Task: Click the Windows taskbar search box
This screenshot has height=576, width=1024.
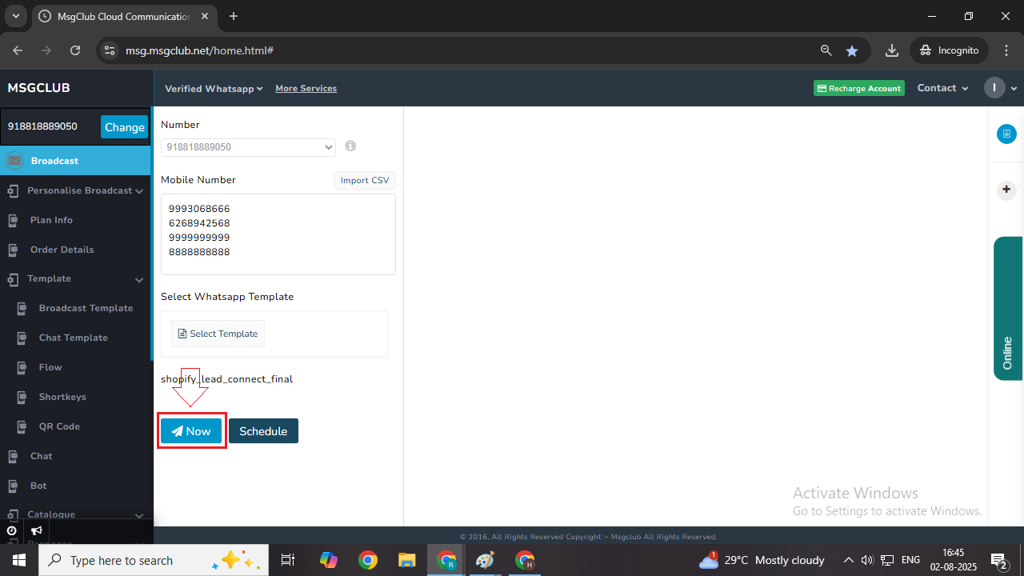Action: click(x=153, y=560)
